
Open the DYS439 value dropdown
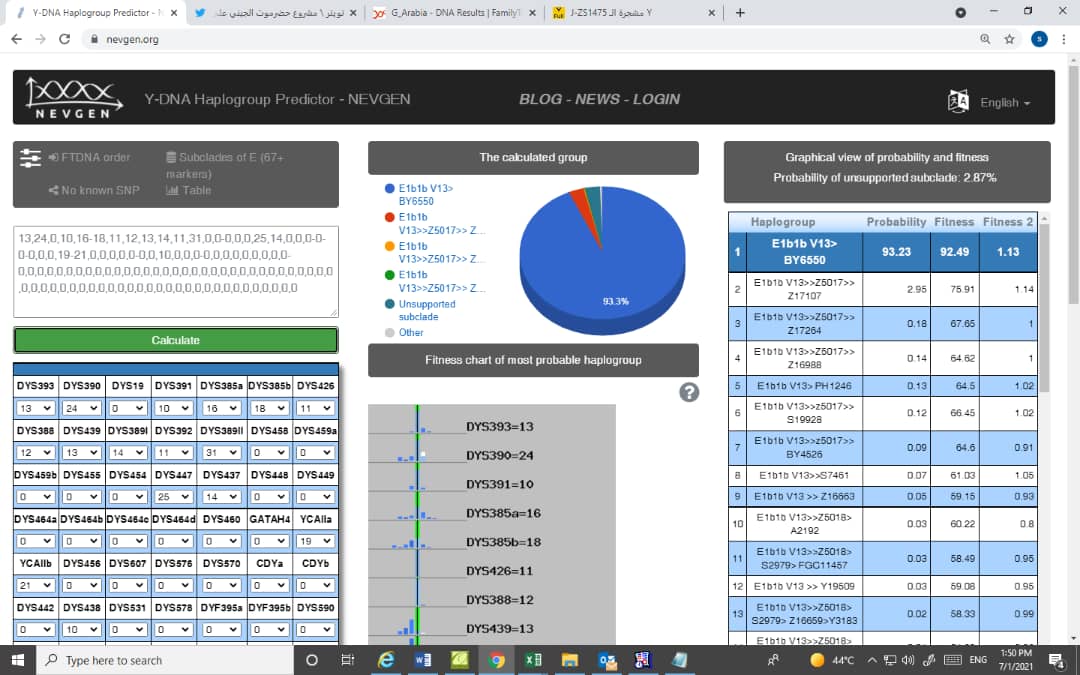pos(81,453)
